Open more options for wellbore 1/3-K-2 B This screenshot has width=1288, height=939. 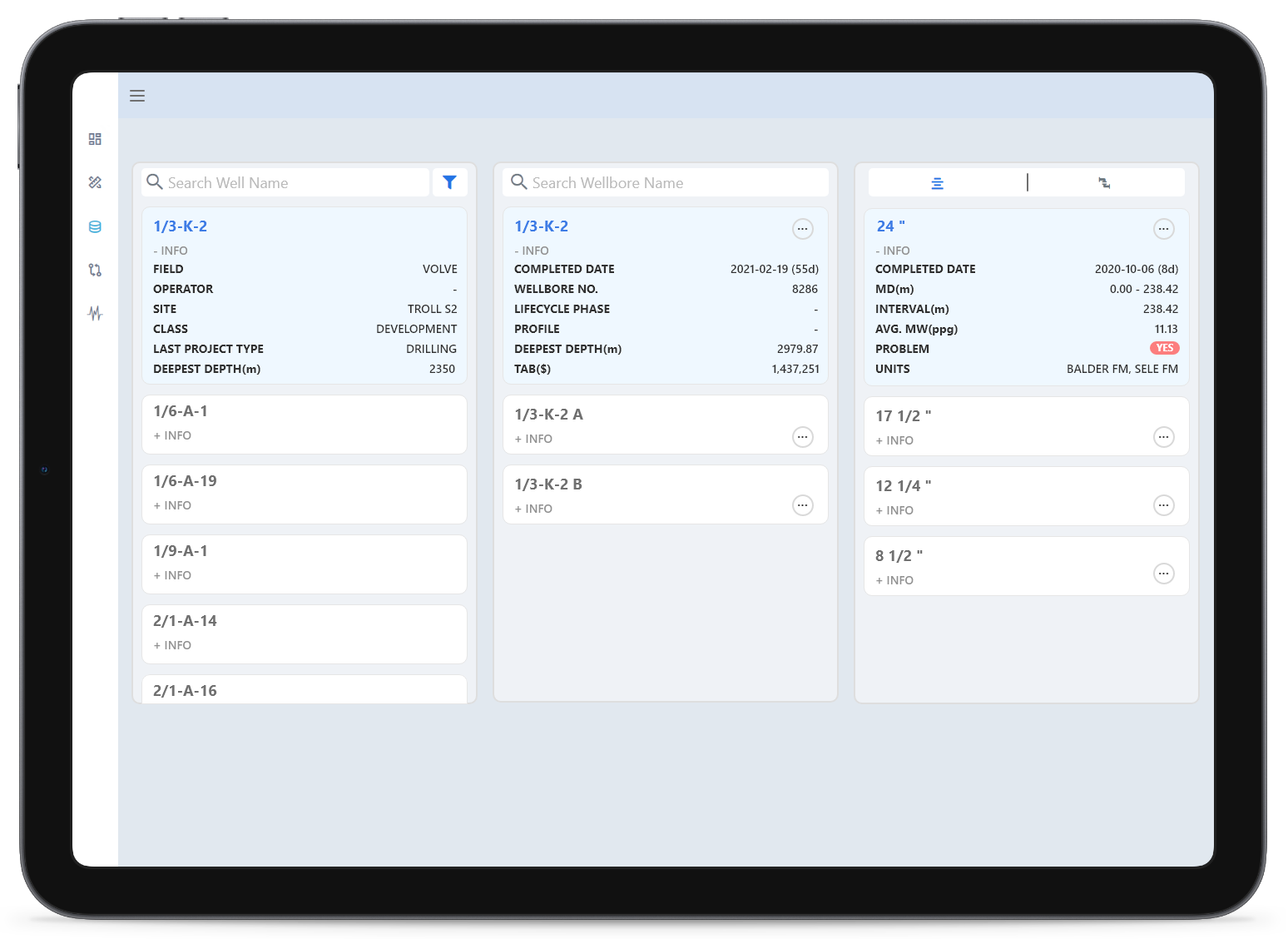pos(802,505)
